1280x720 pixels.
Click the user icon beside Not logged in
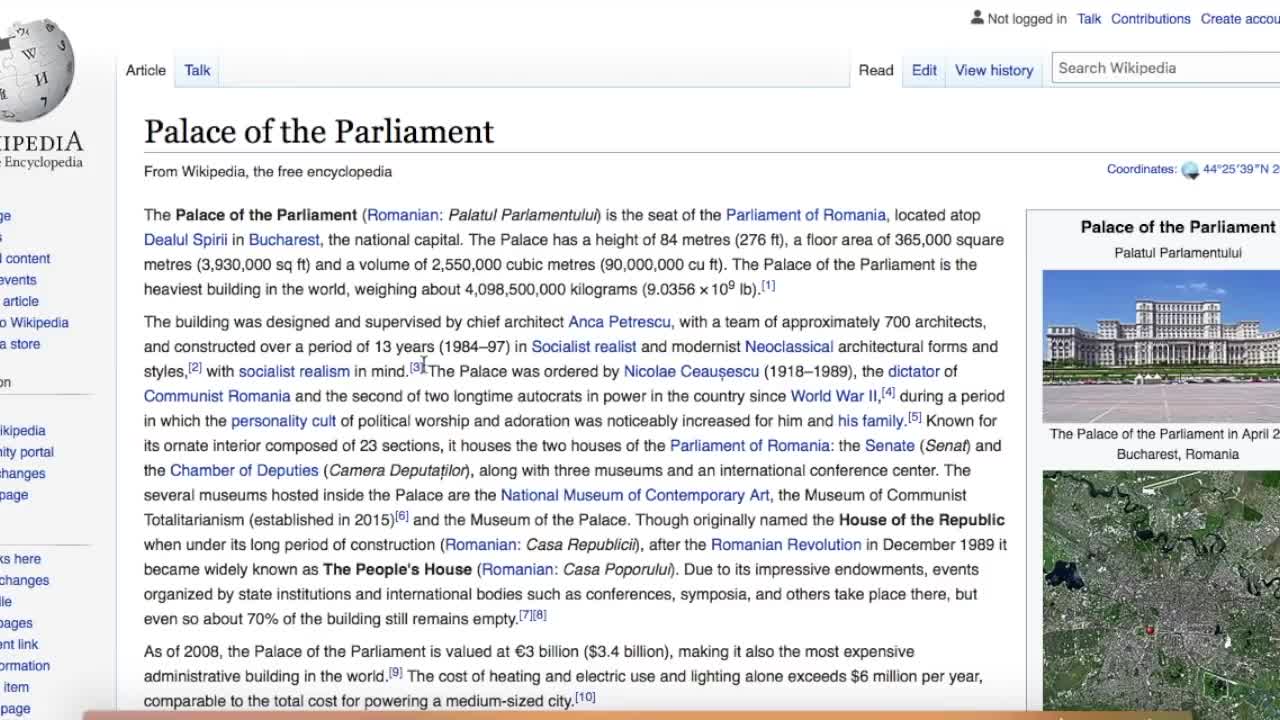[977, 18]
